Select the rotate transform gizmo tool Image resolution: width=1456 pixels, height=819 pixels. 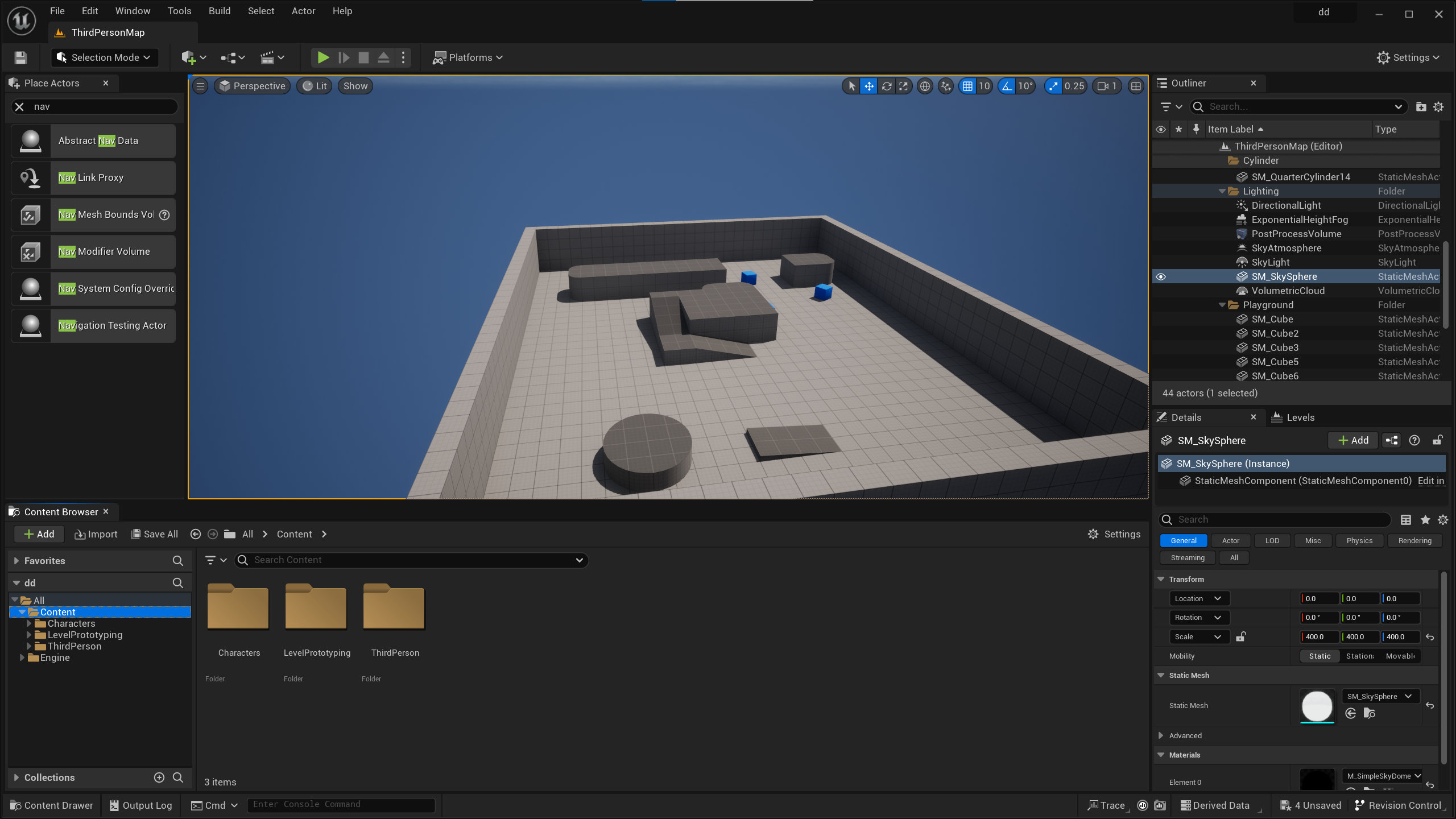tap(886, 86)
